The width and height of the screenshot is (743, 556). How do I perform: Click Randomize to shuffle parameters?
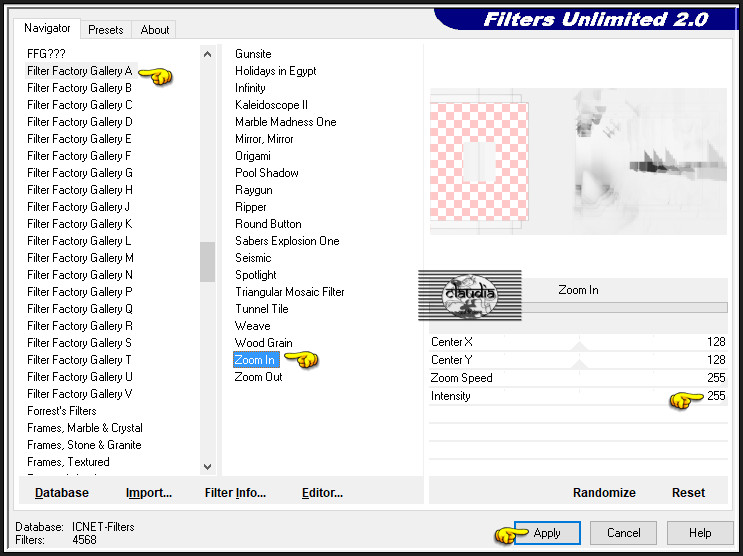click(604, 493)
